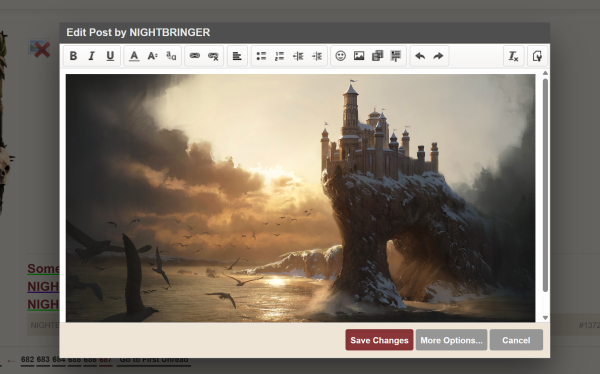
Task: Open the smilies picker
Action: 341,56
